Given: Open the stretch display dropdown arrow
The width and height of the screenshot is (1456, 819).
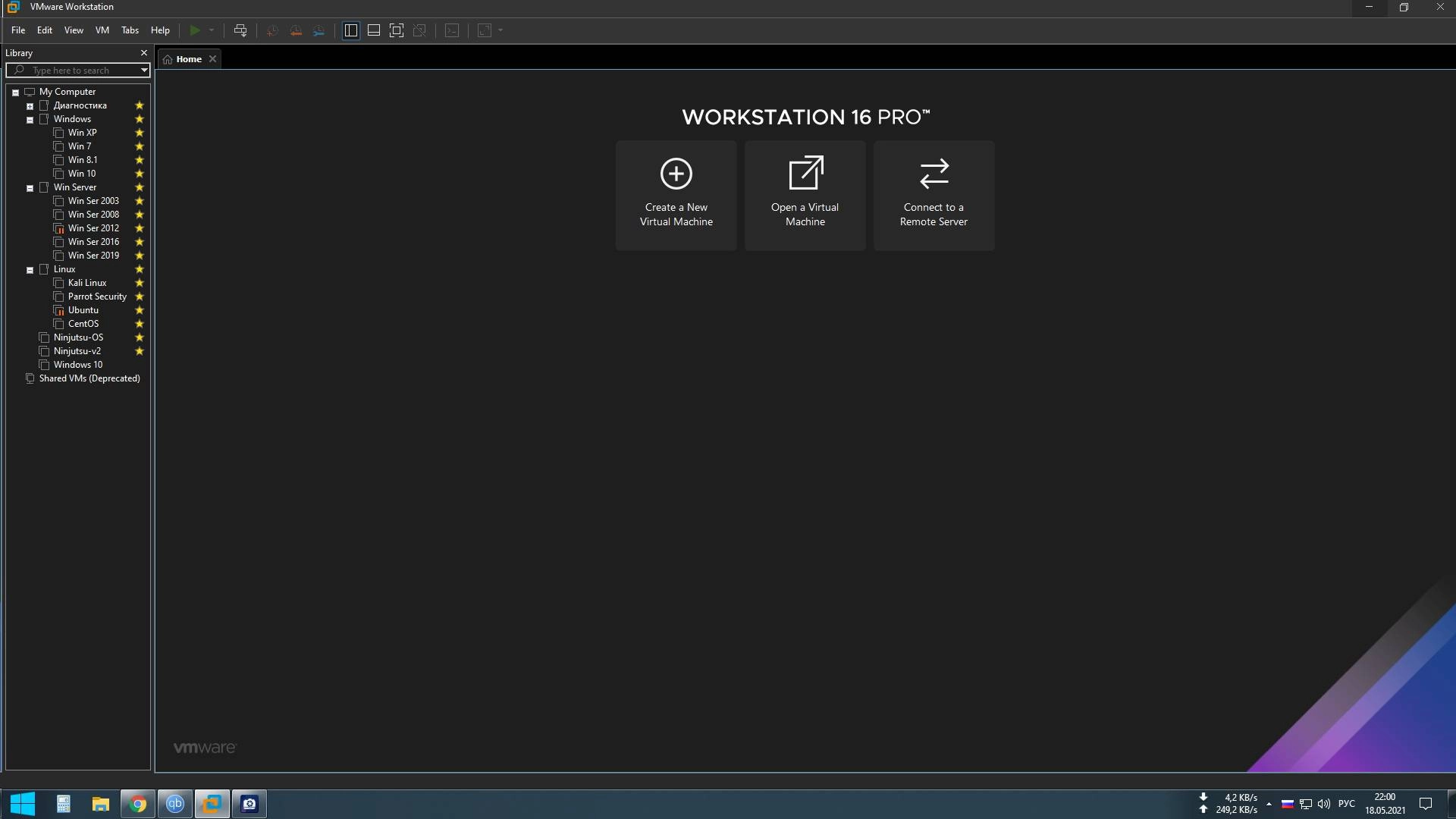Looking at the screenshot, I should tap(500, 30).
